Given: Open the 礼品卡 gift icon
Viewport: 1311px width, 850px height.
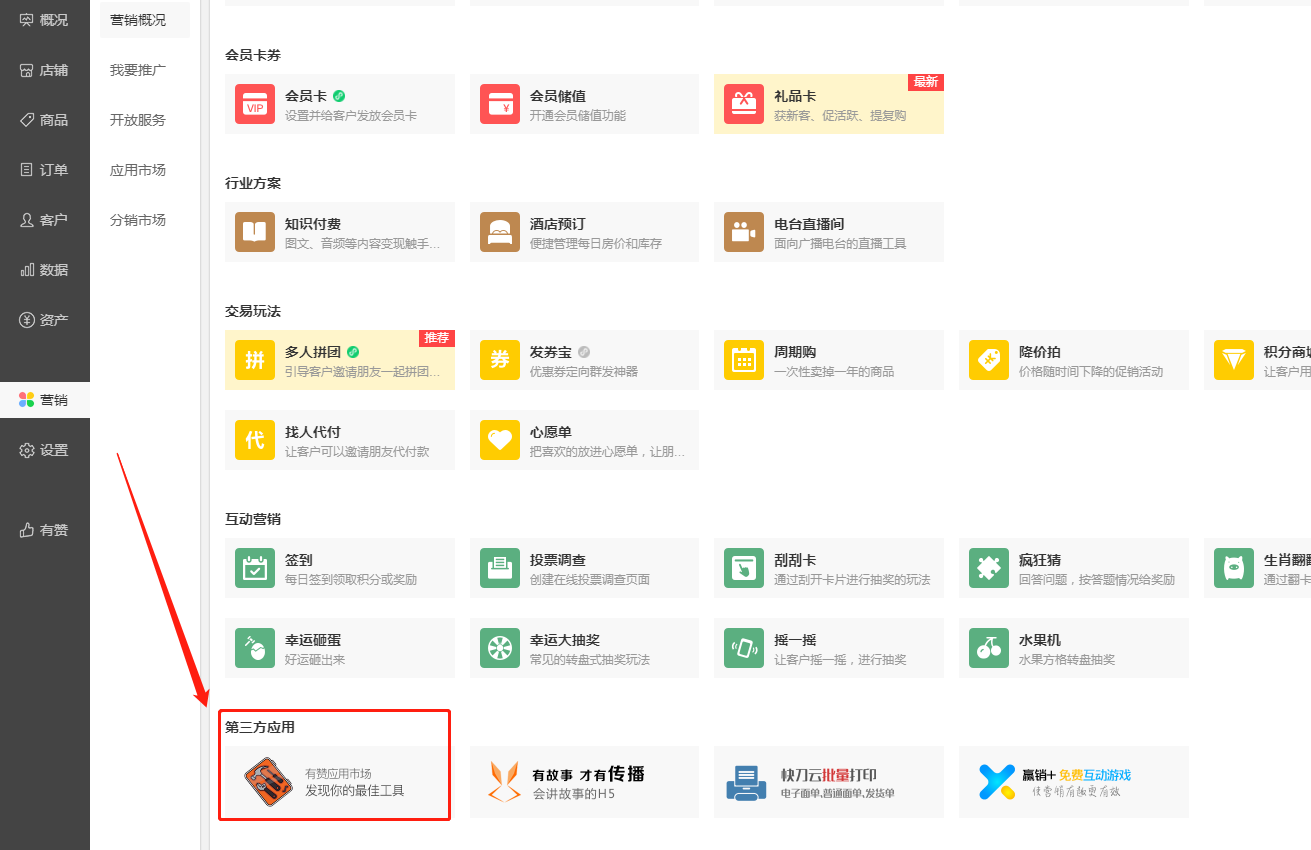Looking at the screenshot, I should click(x=744, y=104).
